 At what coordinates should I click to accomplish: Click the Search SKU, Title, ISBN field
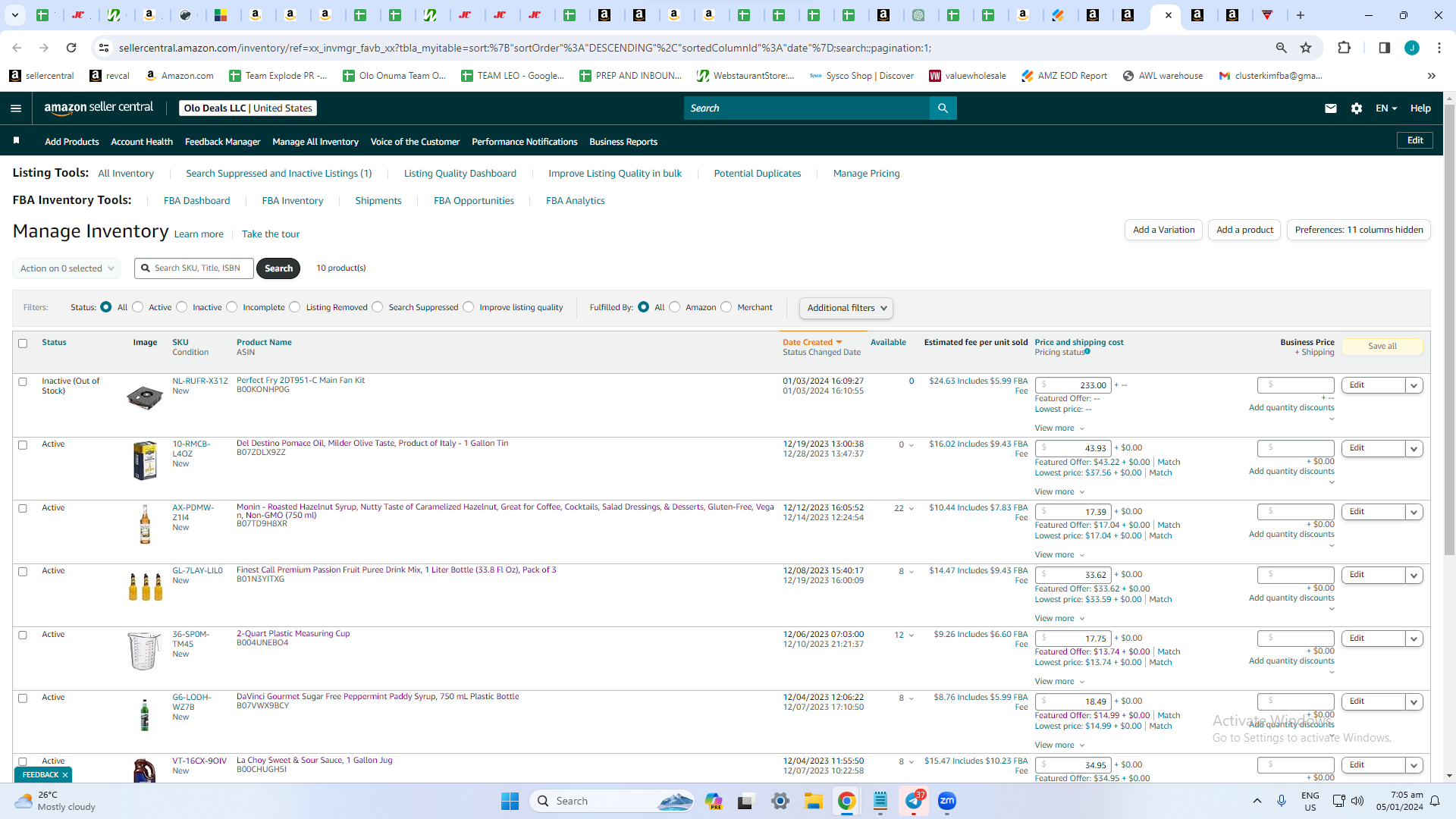coord(194,268)
